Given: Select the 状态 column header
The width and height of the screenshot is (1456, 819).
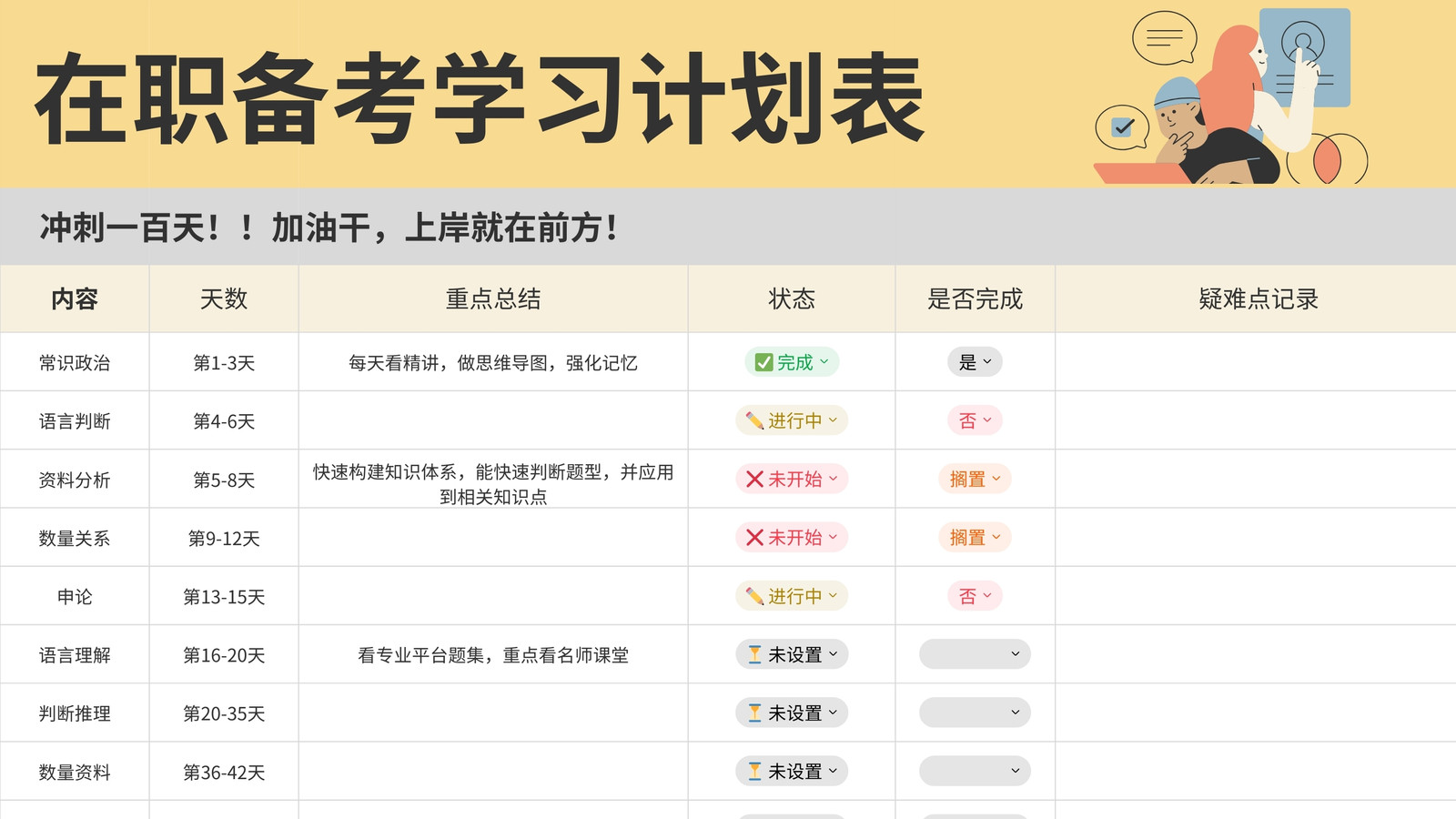Looking at the screenshot, I should coord(792,299).
